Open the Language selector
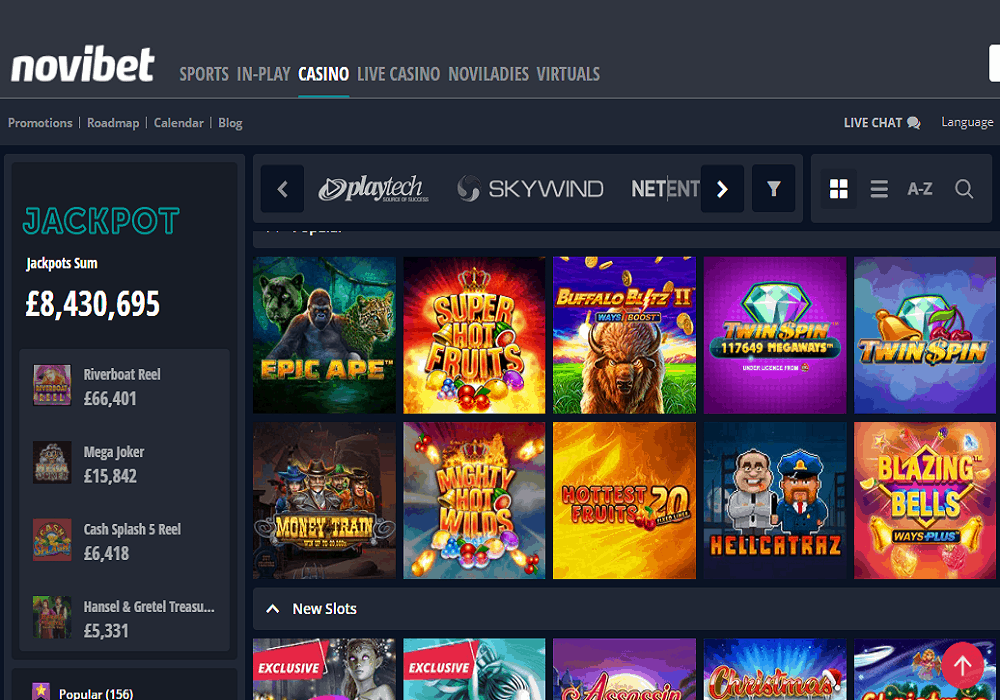This screenshot has height=700, width=1000. pos(967,122)
